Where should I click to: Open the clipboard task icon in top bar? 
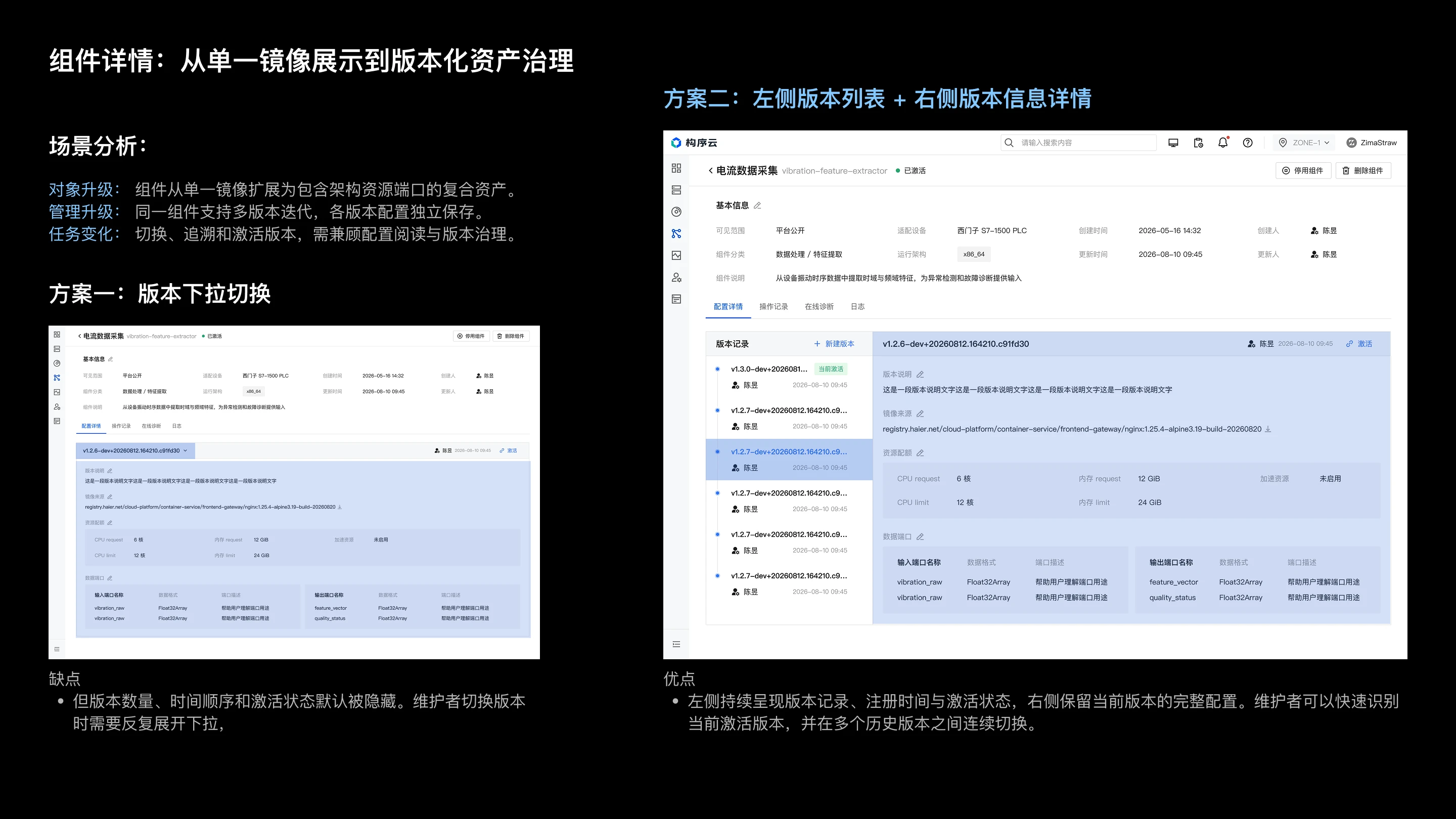[x=1198, y=143]
